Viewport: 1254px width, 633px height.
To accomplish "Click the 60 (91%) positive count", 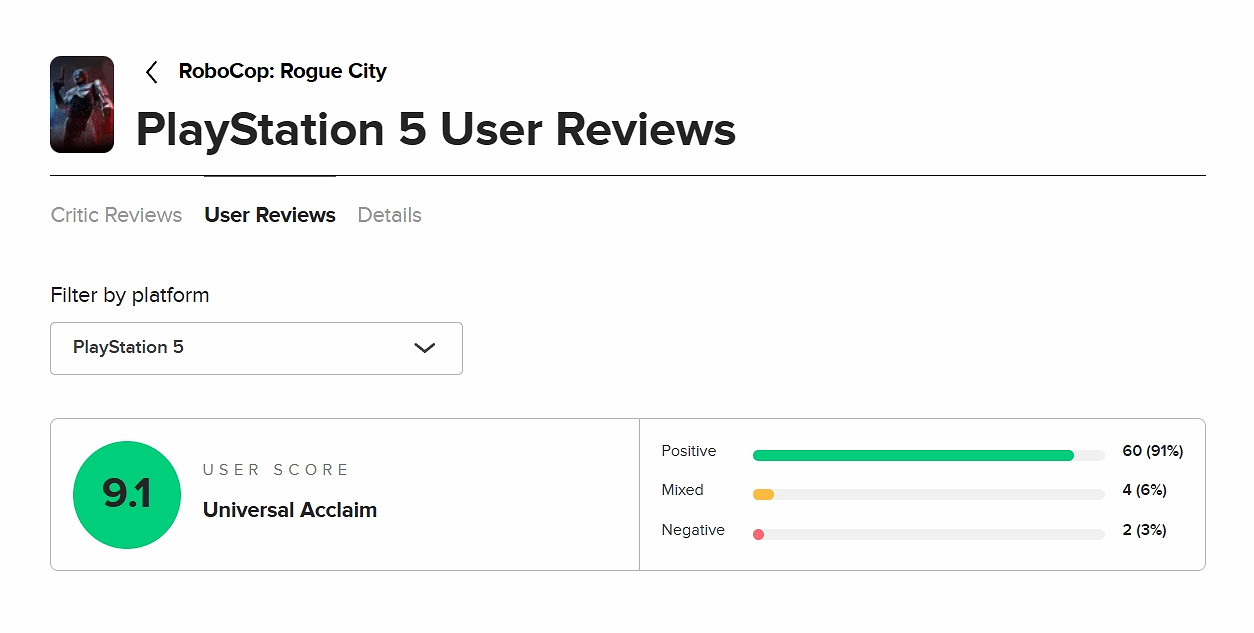I will click(1152, 451).
